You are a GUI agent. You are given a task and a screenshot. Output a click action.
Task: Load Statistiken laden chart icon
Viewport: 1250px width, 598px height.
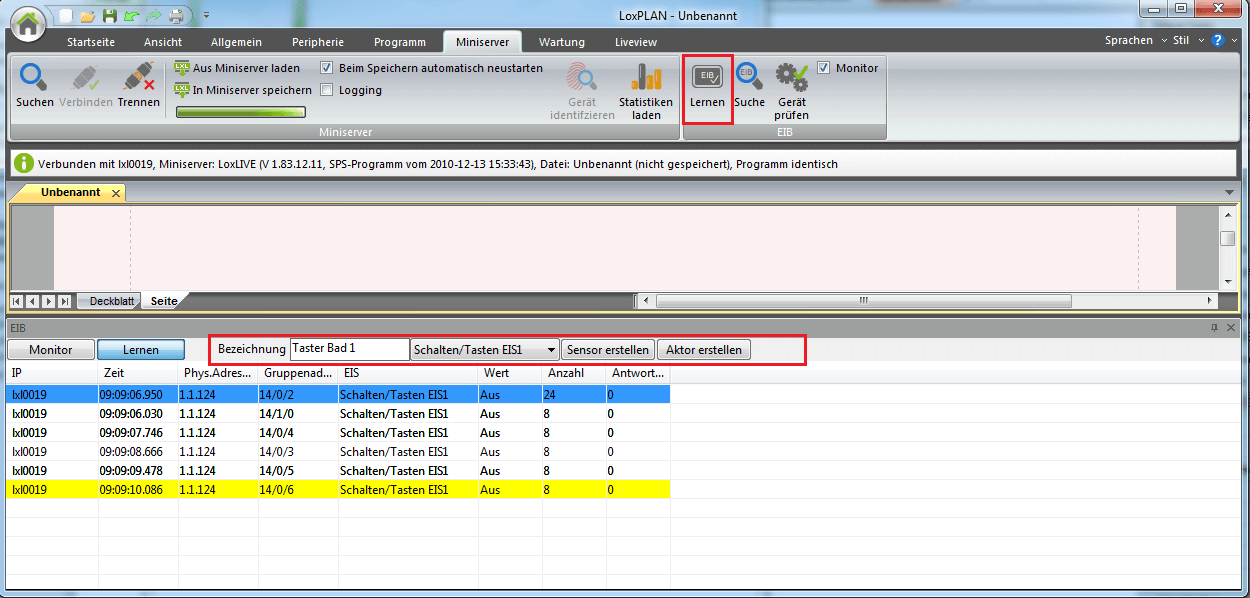point(646,79)
